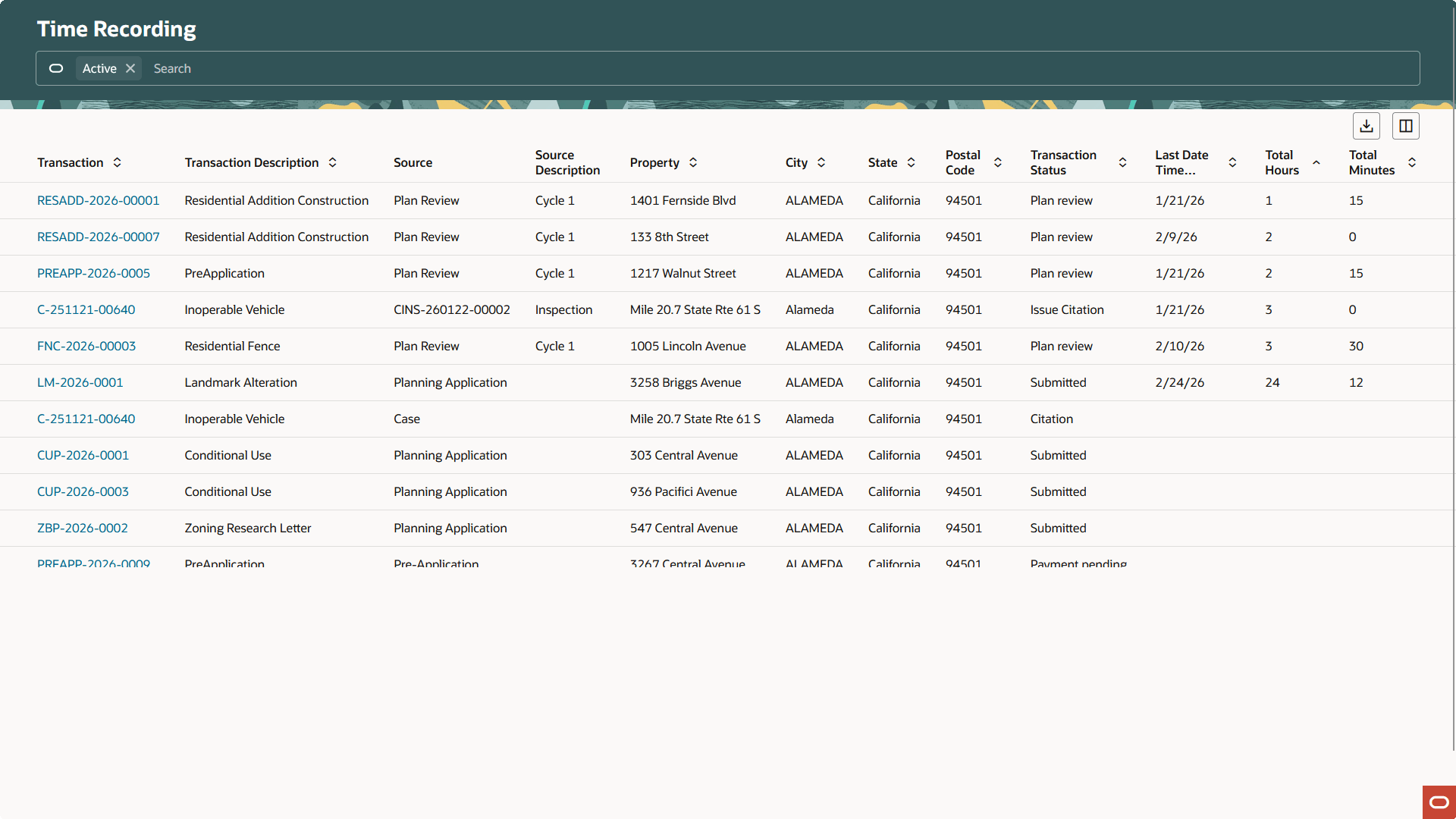Sort Last Date Time using its sort icon
The image size is (1456, 819).
1232,162
